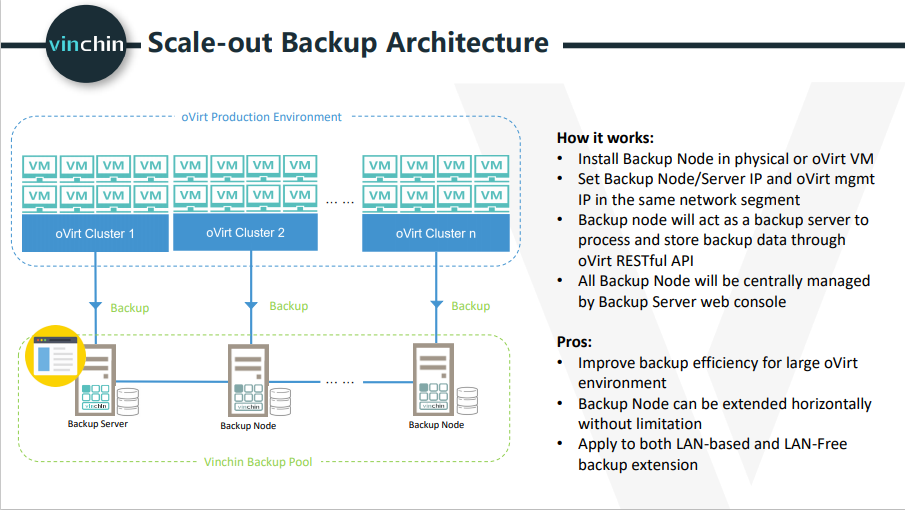Click 'All Backup Node will be centrally managed' text
905x510 pixels.
coord(724,291)
